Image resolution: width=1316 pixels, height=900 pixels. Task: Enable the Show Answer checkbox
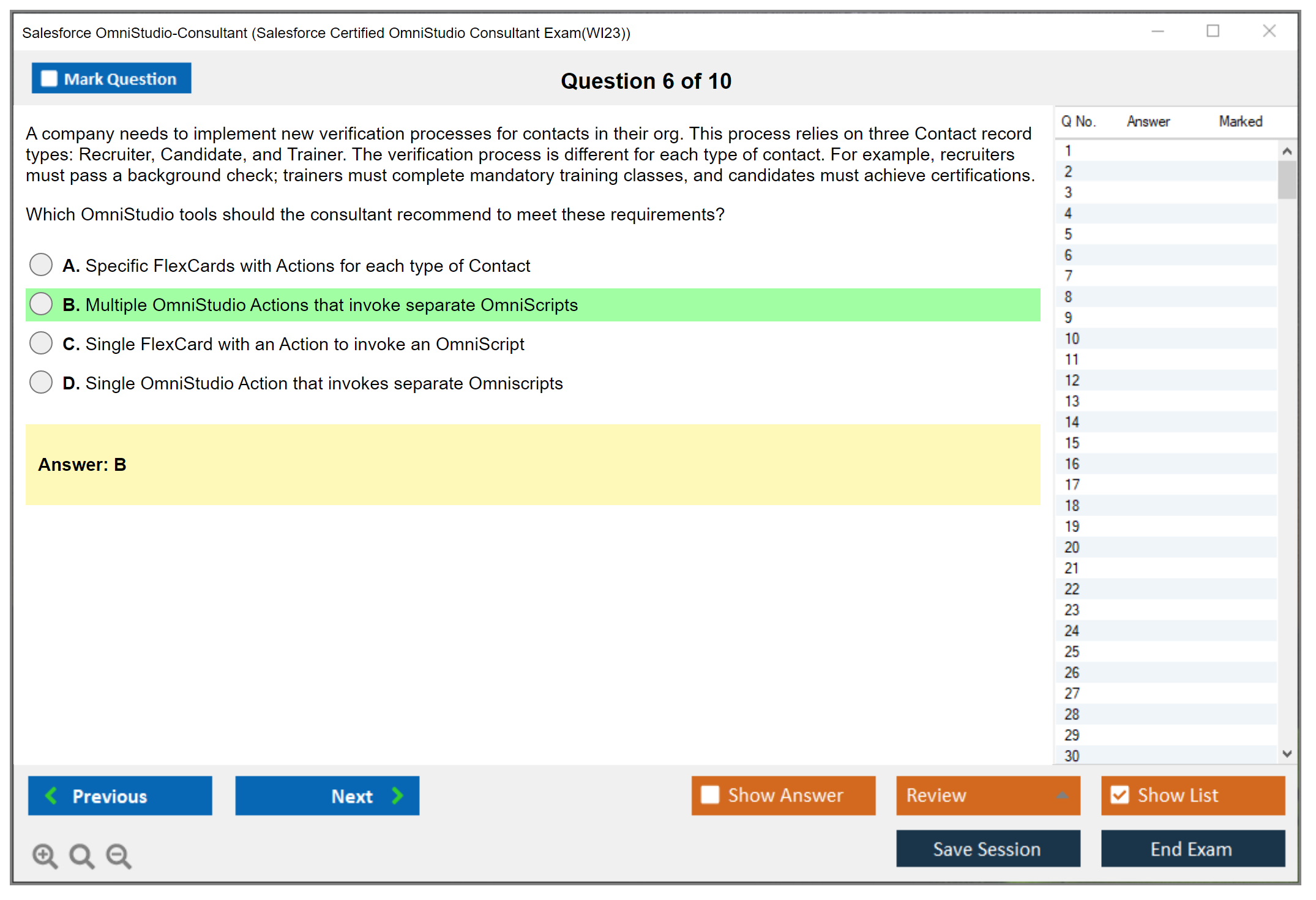click(710, 795)
